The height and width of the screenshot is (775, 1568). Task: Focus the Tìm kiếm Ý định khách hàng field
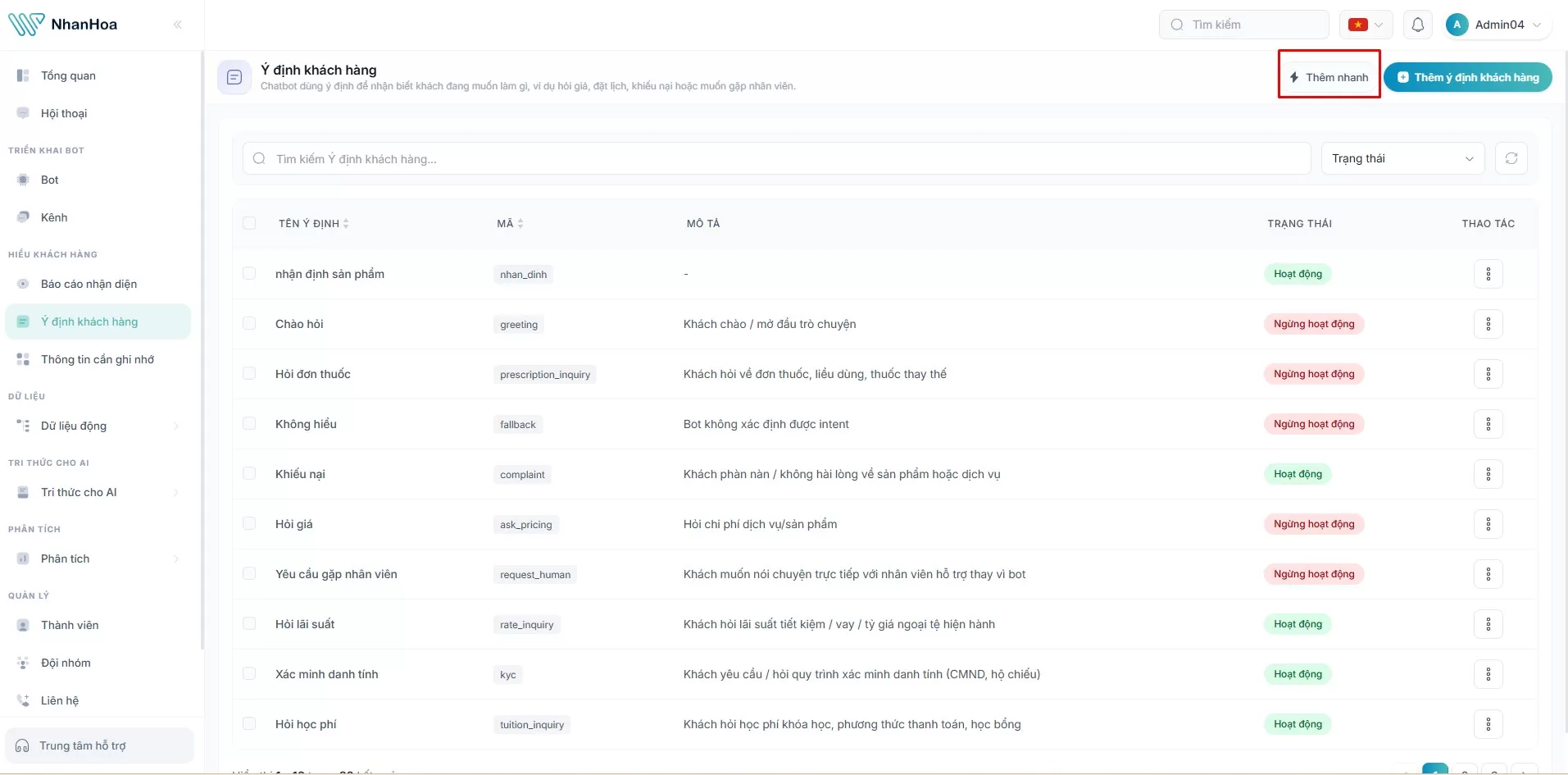(776, 158)
